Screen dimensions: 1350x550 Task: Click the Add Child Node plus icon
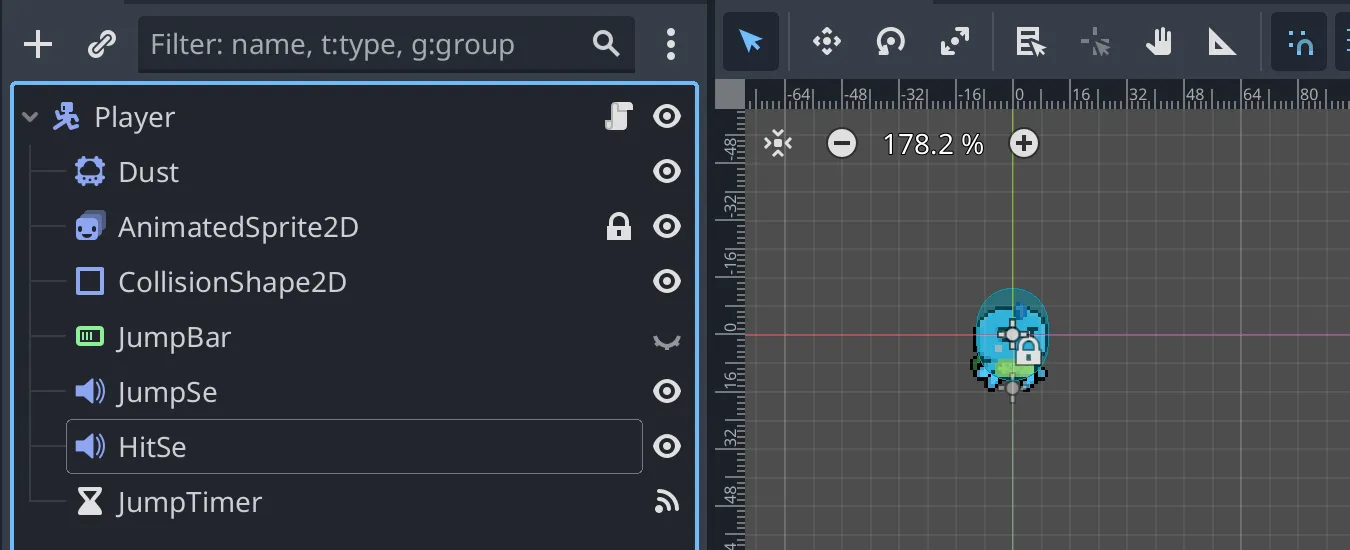(38, 44)
